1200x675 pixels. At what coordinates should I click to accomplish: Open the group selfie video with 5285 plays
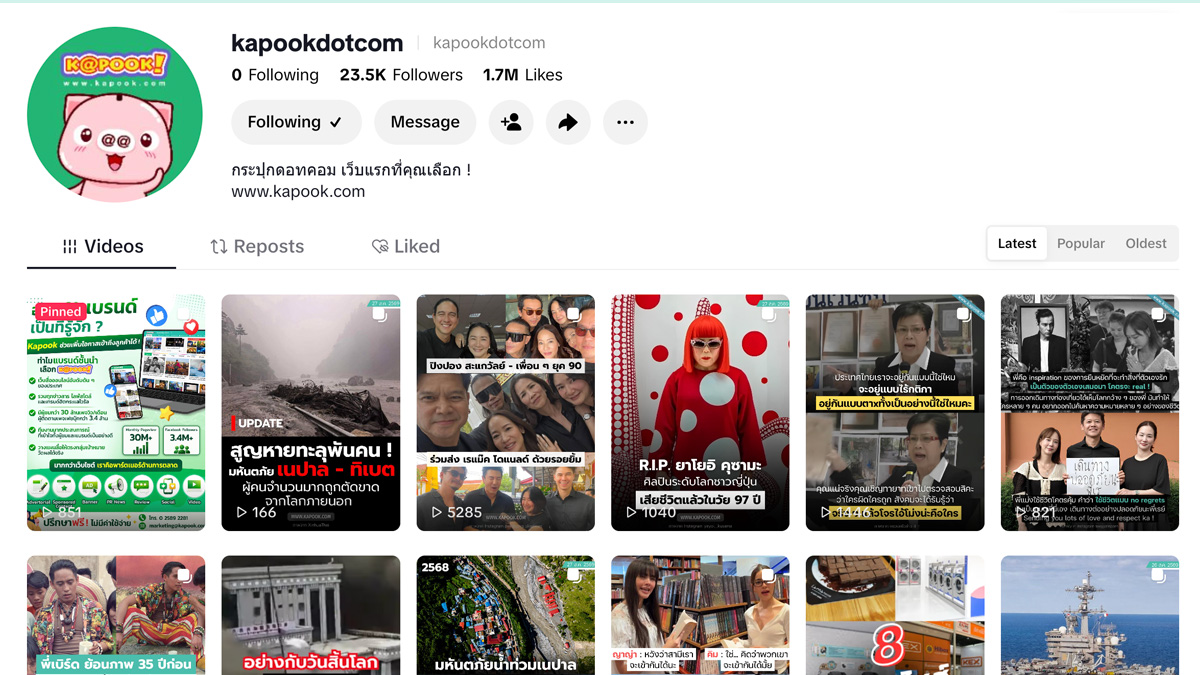tap(506, 412)
